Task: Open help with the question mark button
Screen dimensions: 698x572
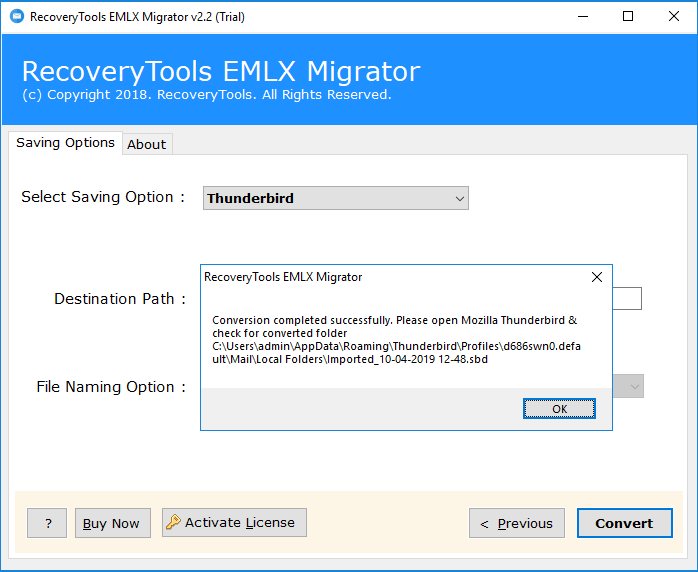Action: pos(47,523)
